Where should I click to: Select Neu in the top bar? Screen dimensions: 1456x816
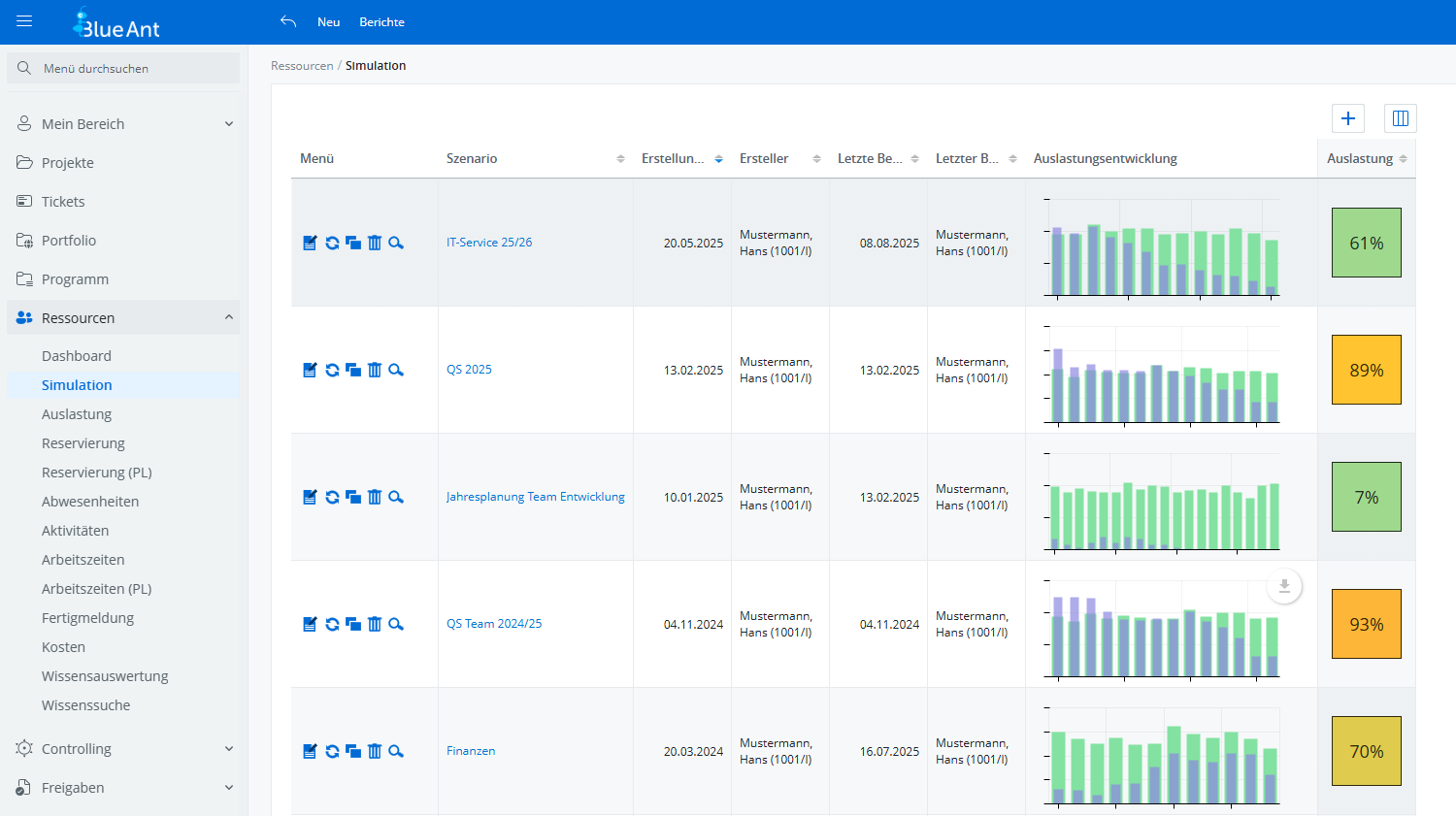[x=328, y=22]
